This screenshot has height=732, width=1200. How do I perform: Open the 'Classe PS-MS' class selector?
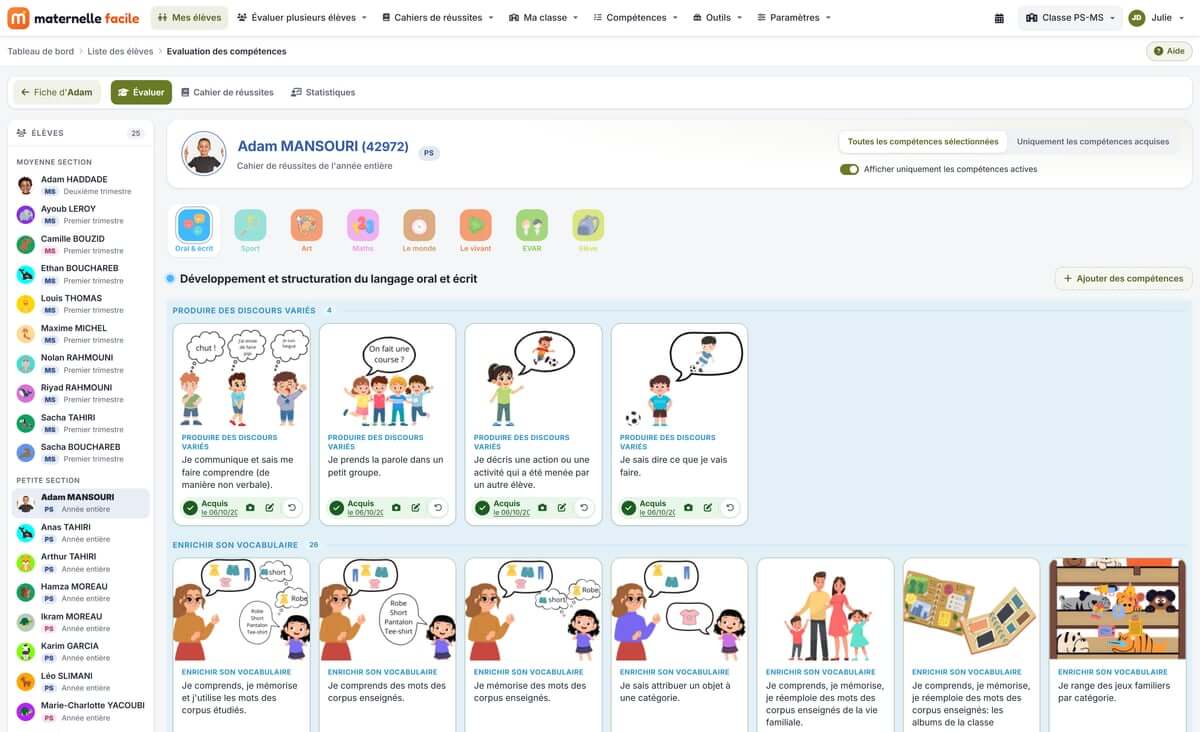click(x=1070, y=18)
